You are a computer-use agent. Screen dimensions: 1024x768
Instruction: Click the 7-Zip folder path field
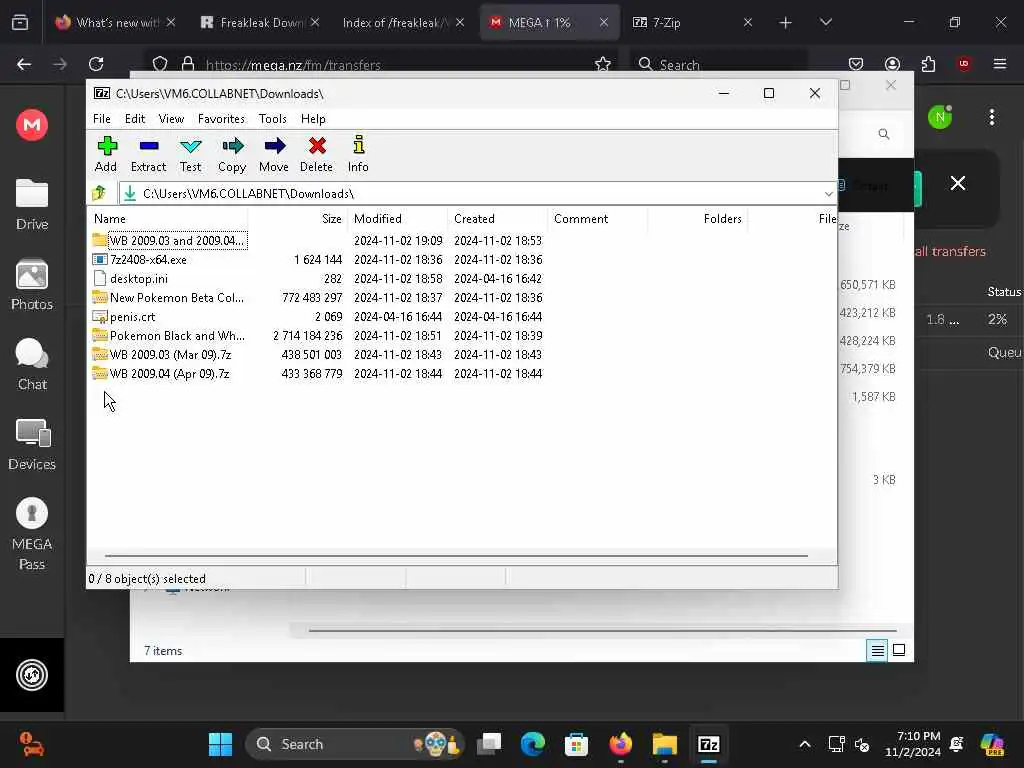[x=476, y=194]
